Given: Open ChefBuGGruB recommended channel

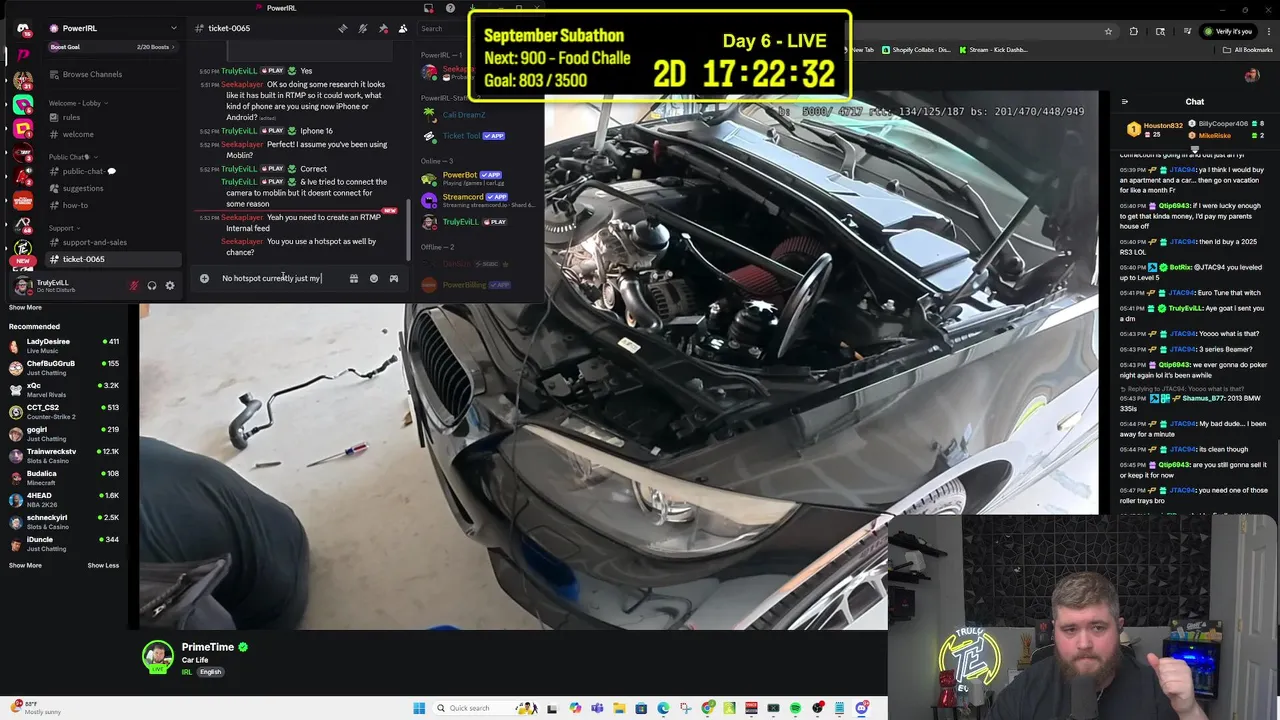Looking at the screenshot, I should 63,367.
